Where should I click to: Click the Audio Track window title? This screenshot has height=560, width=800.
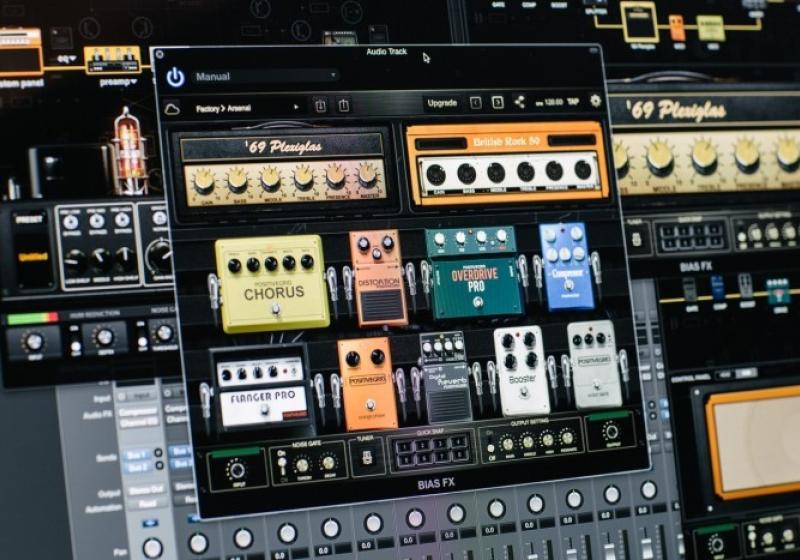click(386, 52)
